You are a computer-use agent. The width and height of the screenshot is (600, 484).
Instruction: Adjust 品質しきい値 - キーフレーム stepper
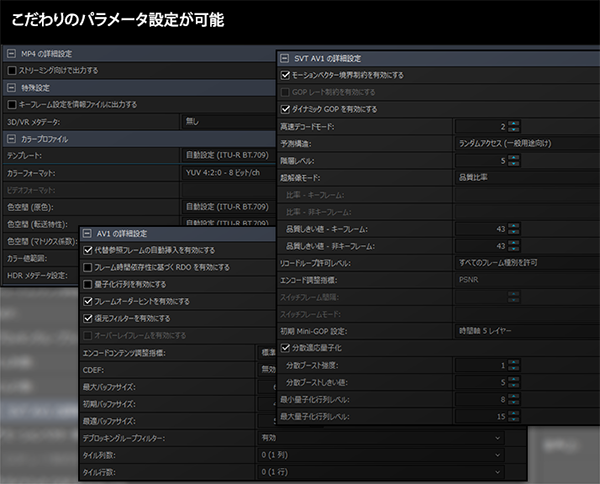tap(514, 229)
